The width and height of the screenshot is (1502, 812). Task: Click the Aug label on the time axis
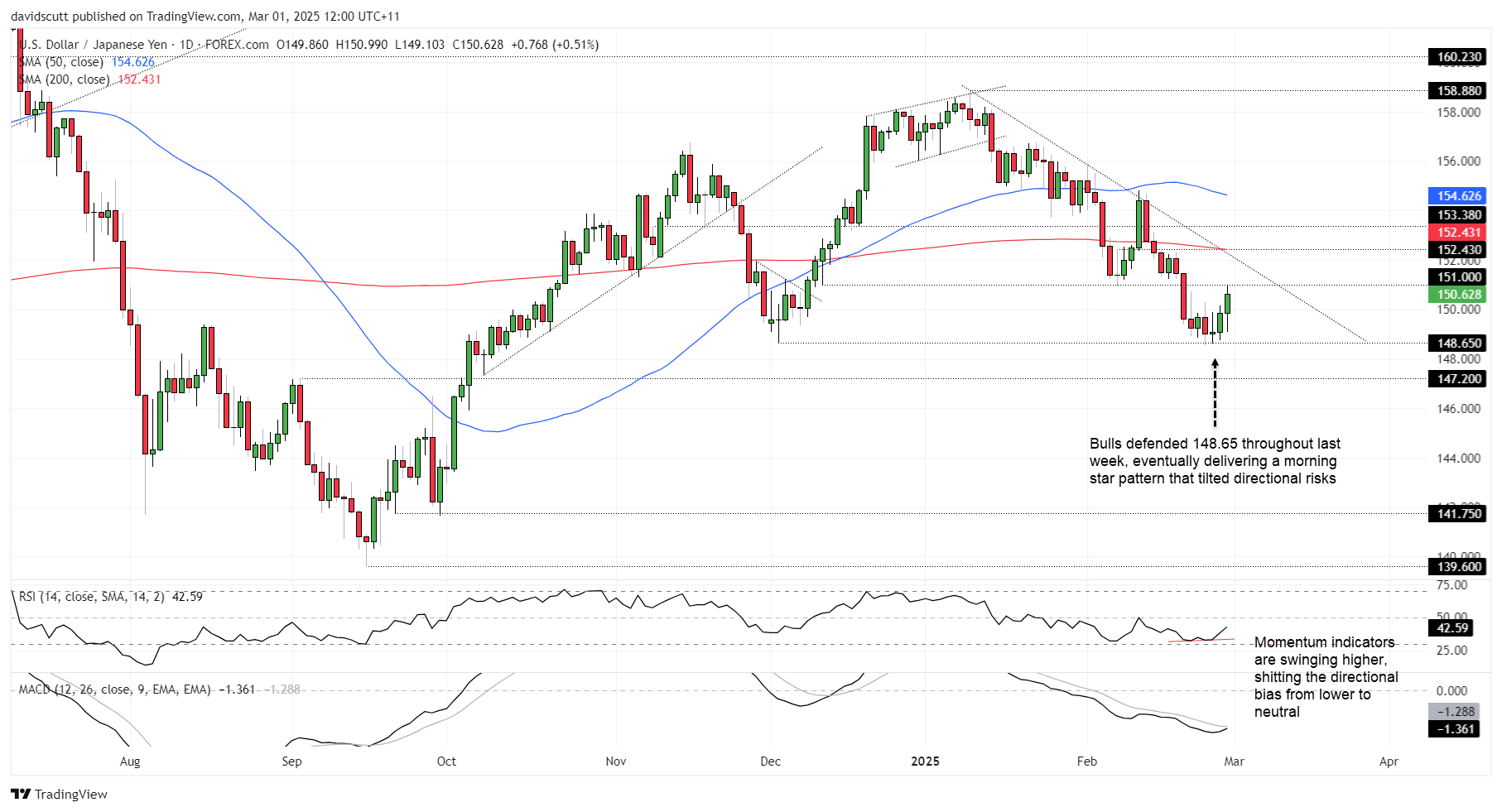tap(130, 762)
